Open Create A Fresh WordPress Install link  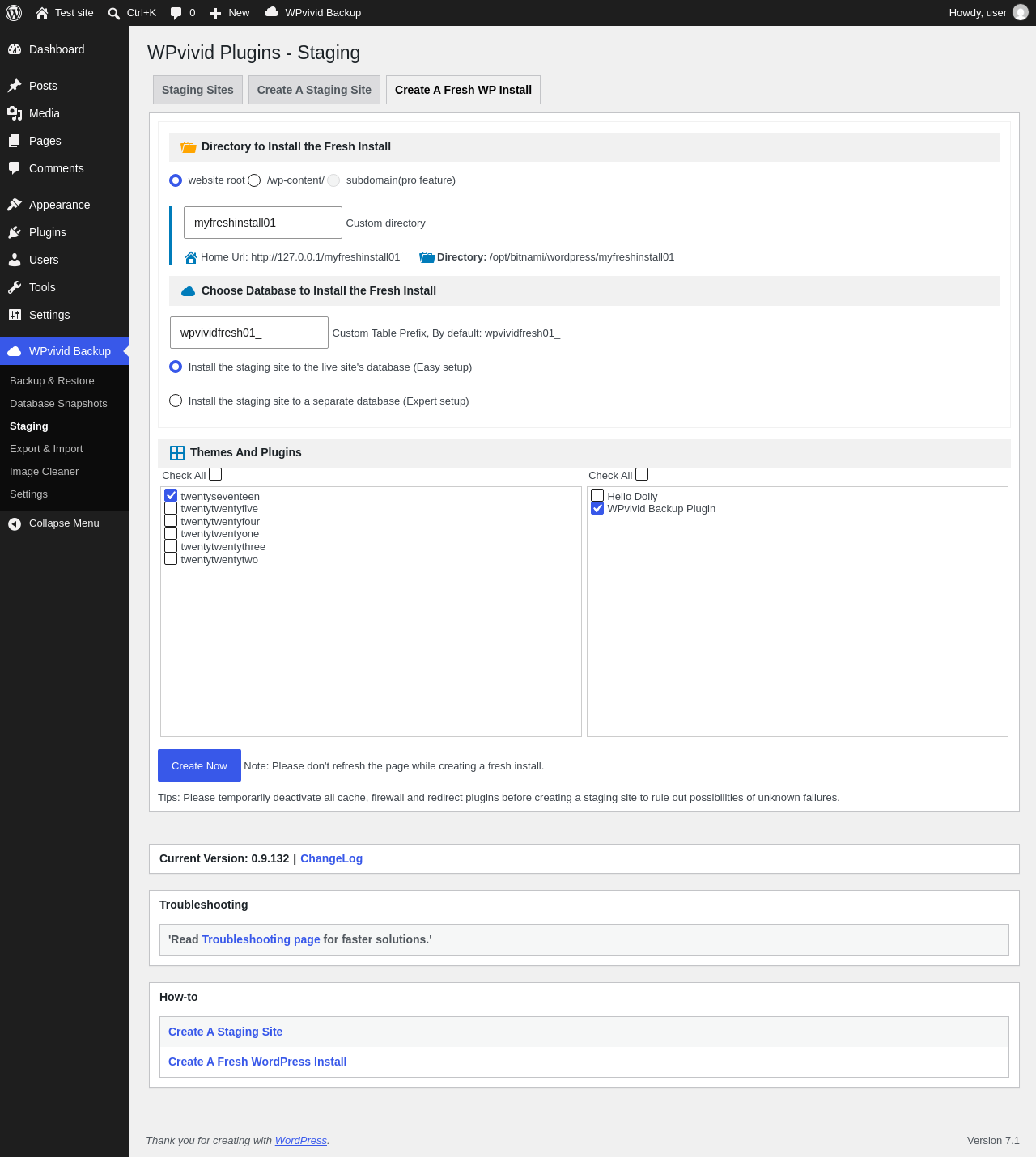click(x=257, y=1062)
